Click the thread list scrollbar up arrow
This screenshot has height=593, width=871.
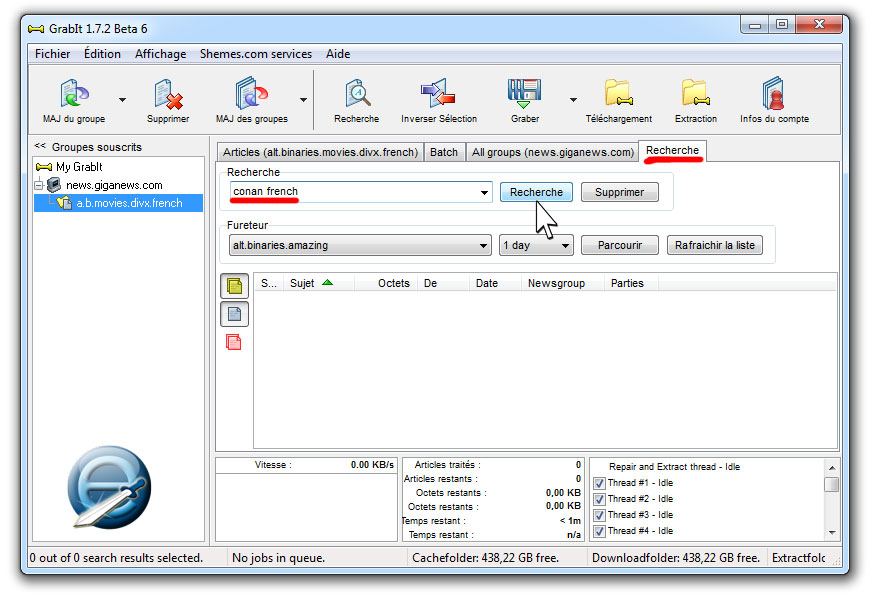click(832, 468)
